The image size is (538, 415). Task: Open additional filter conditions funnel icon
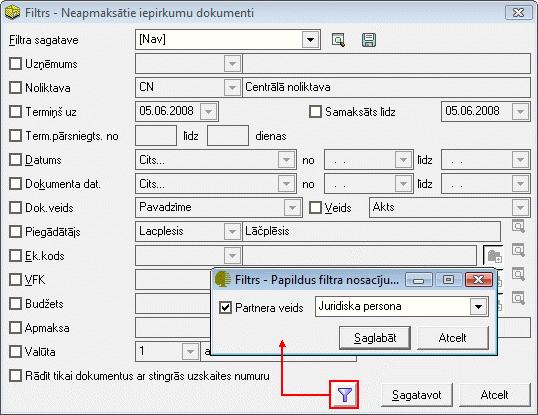coord(344,395)
